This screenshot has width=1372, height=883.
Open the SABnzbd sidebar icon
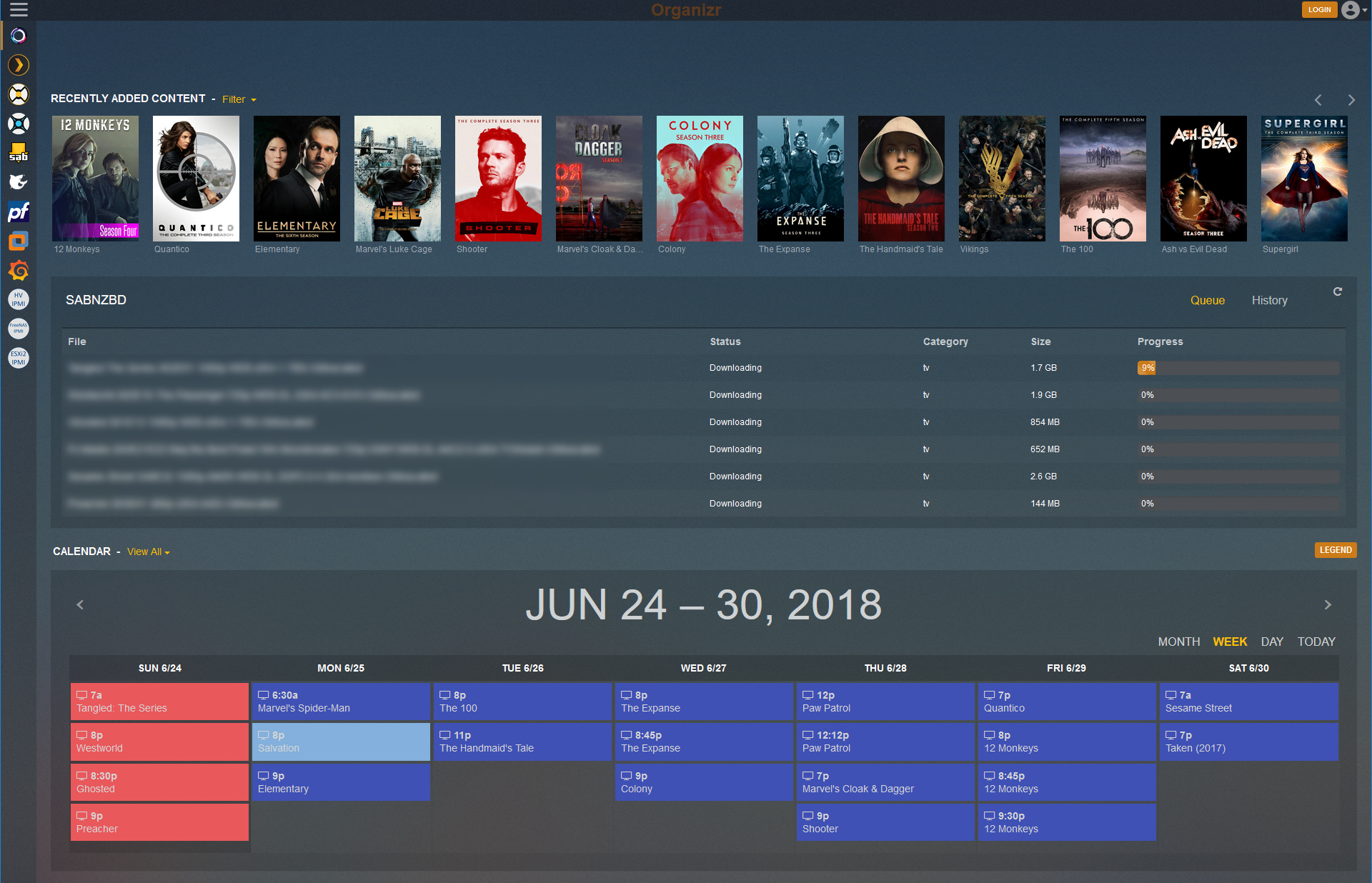pos(19,153)
